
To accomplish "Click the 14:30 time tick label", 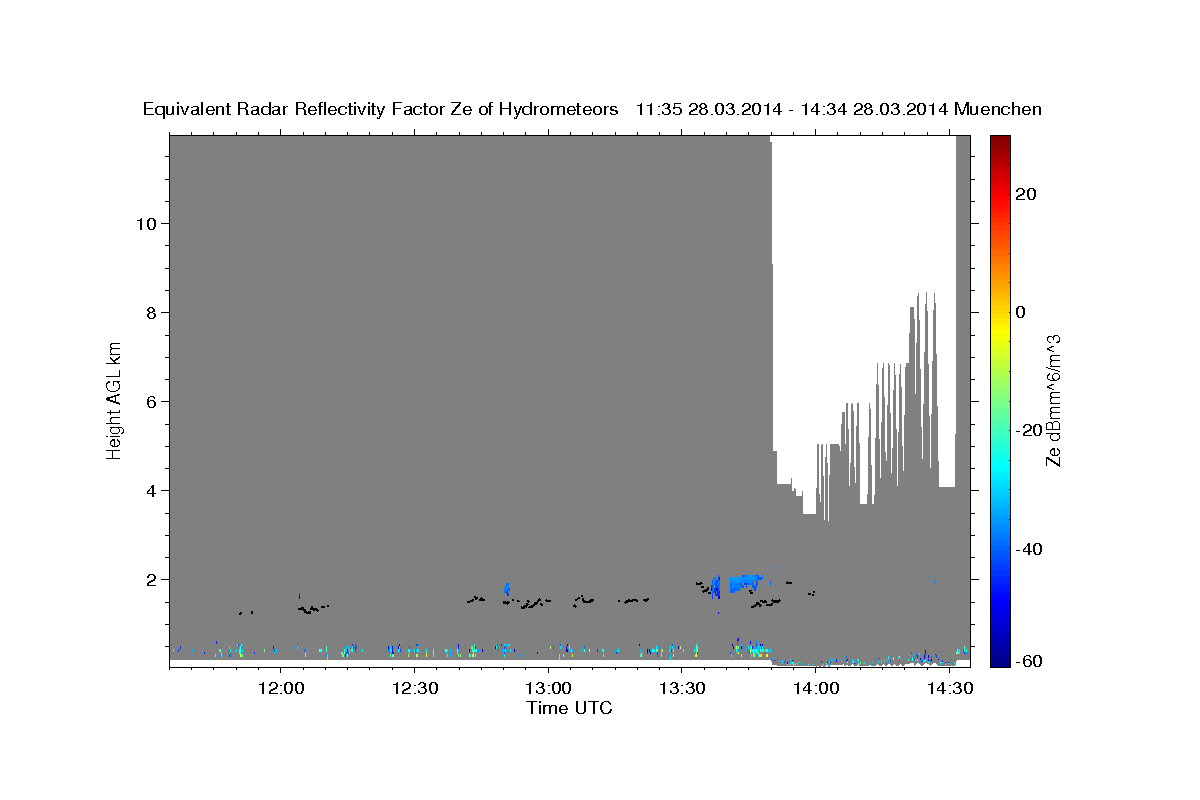I will 950,689.
